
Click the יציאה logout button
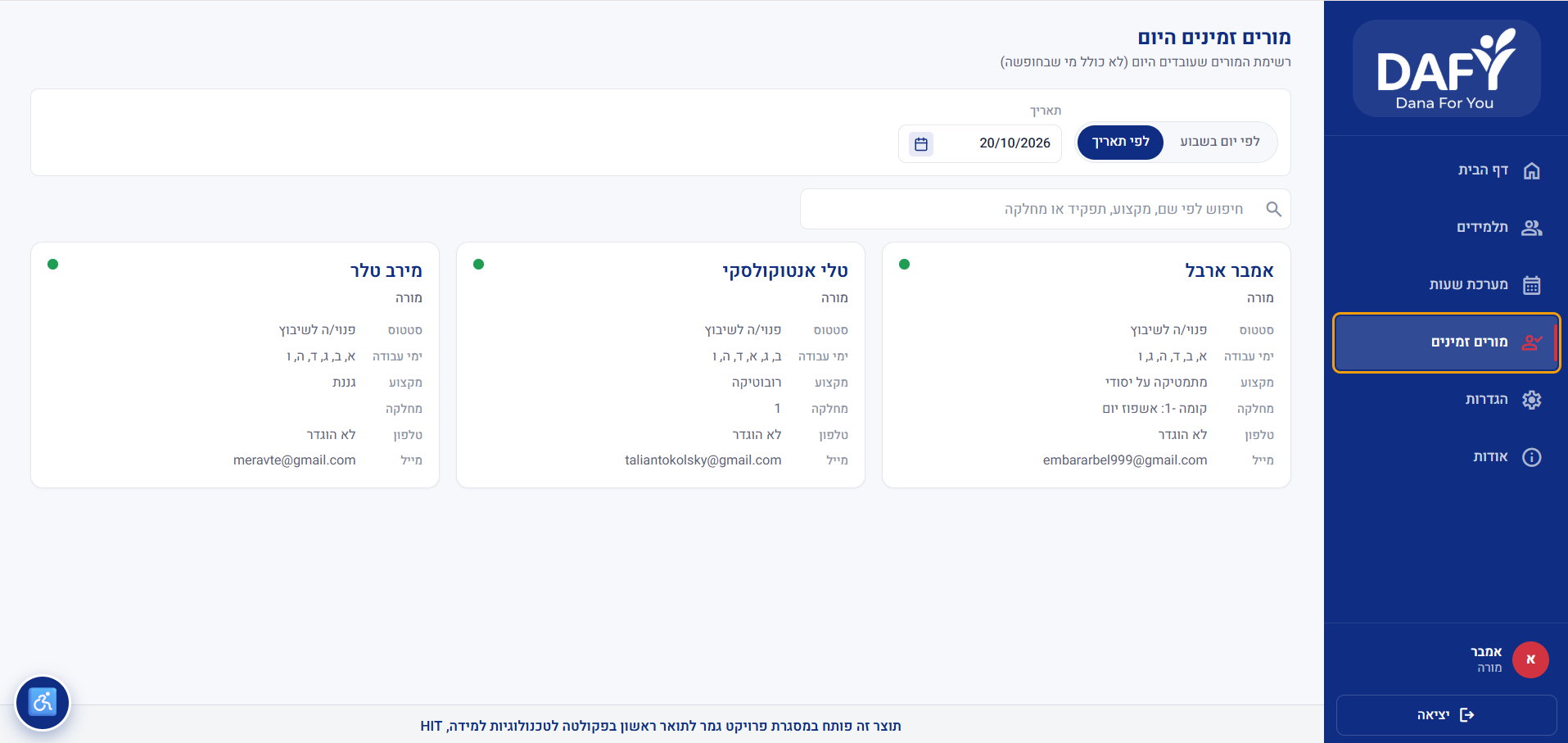click(1446, 715)
